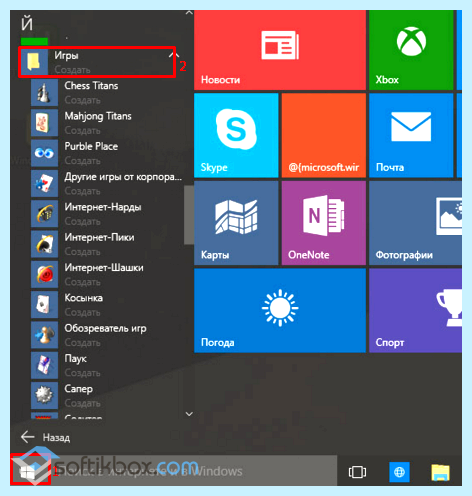Launch Паук solitaire via its icon
This screenshot has height=496, width=472.
(44, 365)
